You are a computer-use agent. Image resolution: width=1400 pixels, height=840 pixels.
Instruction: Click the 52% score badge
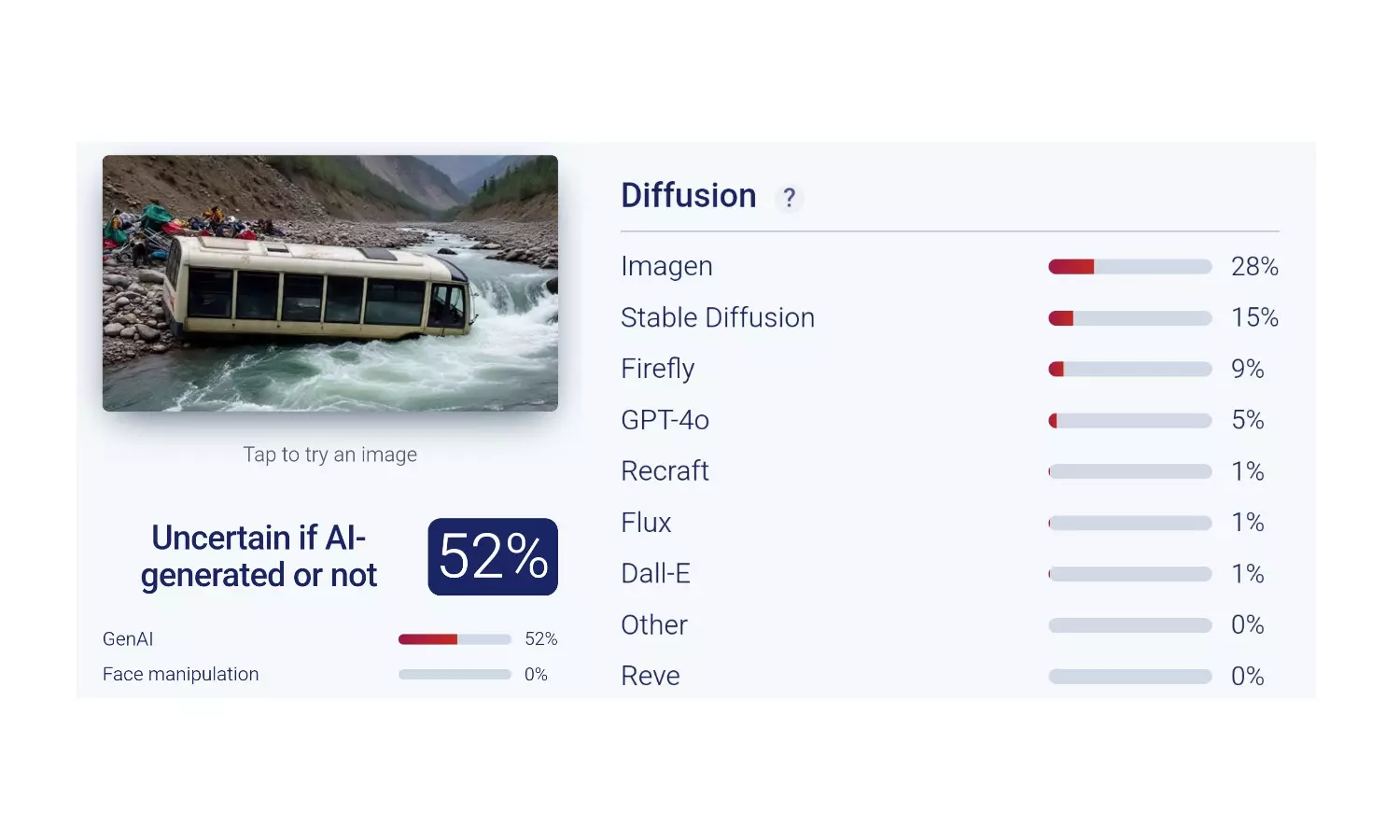click(x=493, y=557)
